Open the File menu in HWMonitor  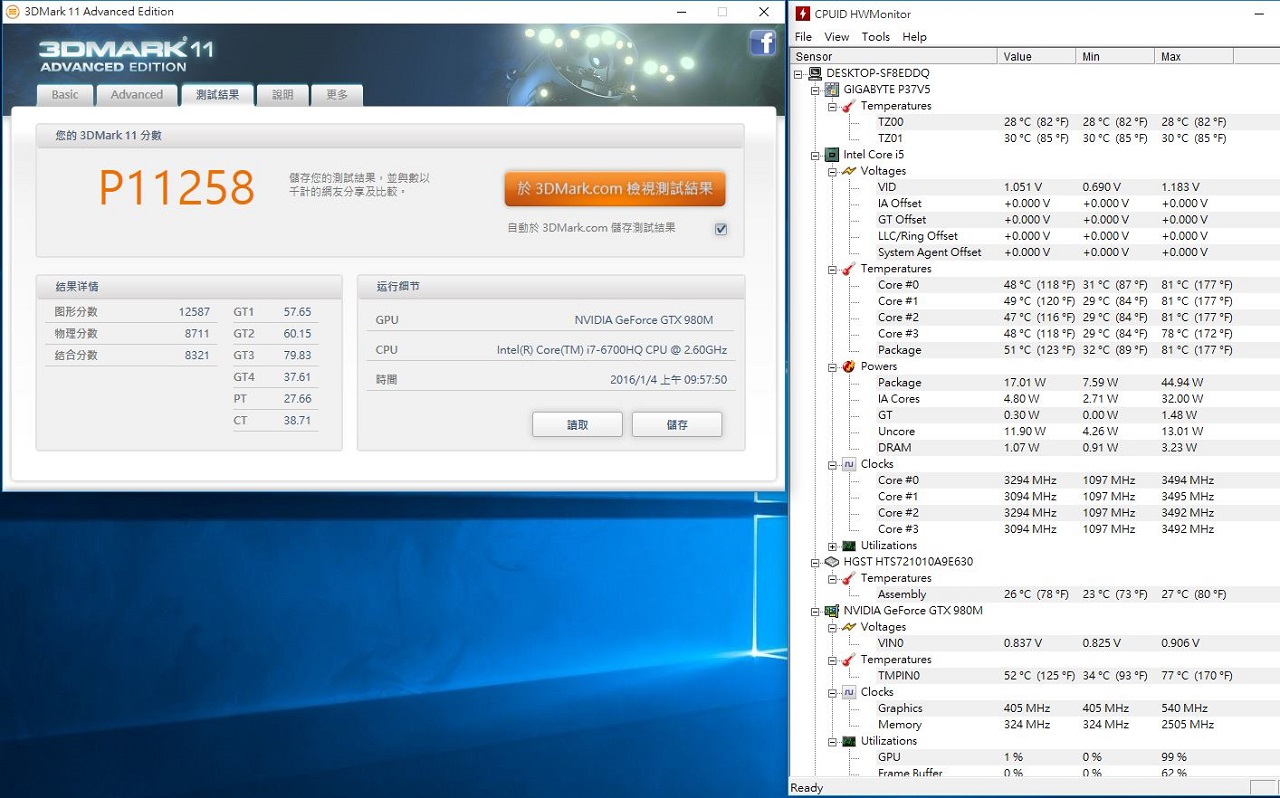point(803,37)
